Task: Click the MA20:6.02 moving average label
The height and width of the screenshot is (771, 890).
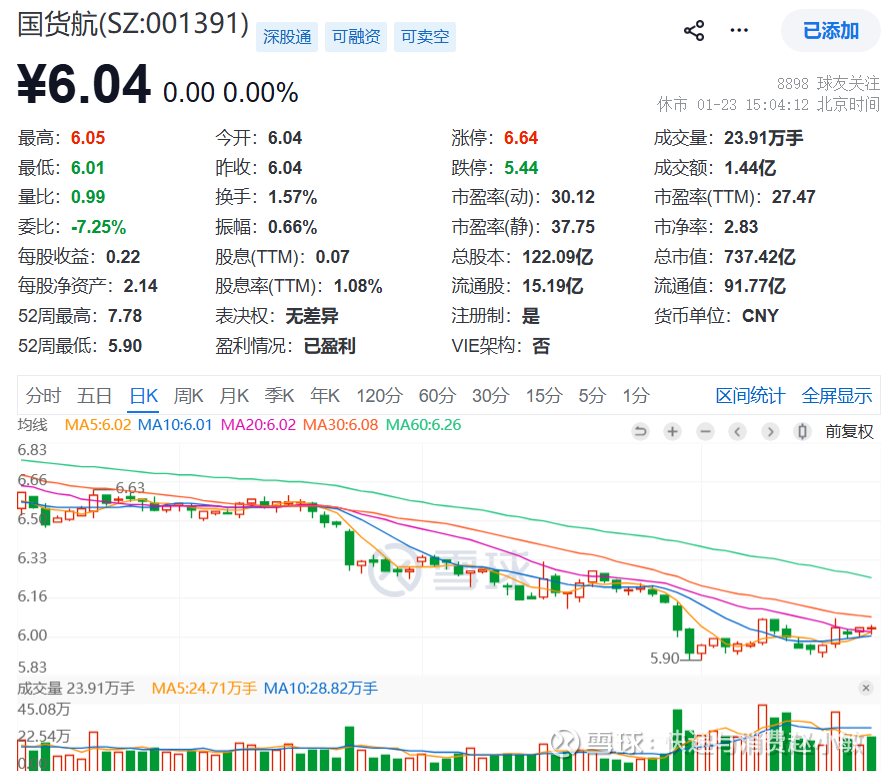Action: [x=258, y=425]
